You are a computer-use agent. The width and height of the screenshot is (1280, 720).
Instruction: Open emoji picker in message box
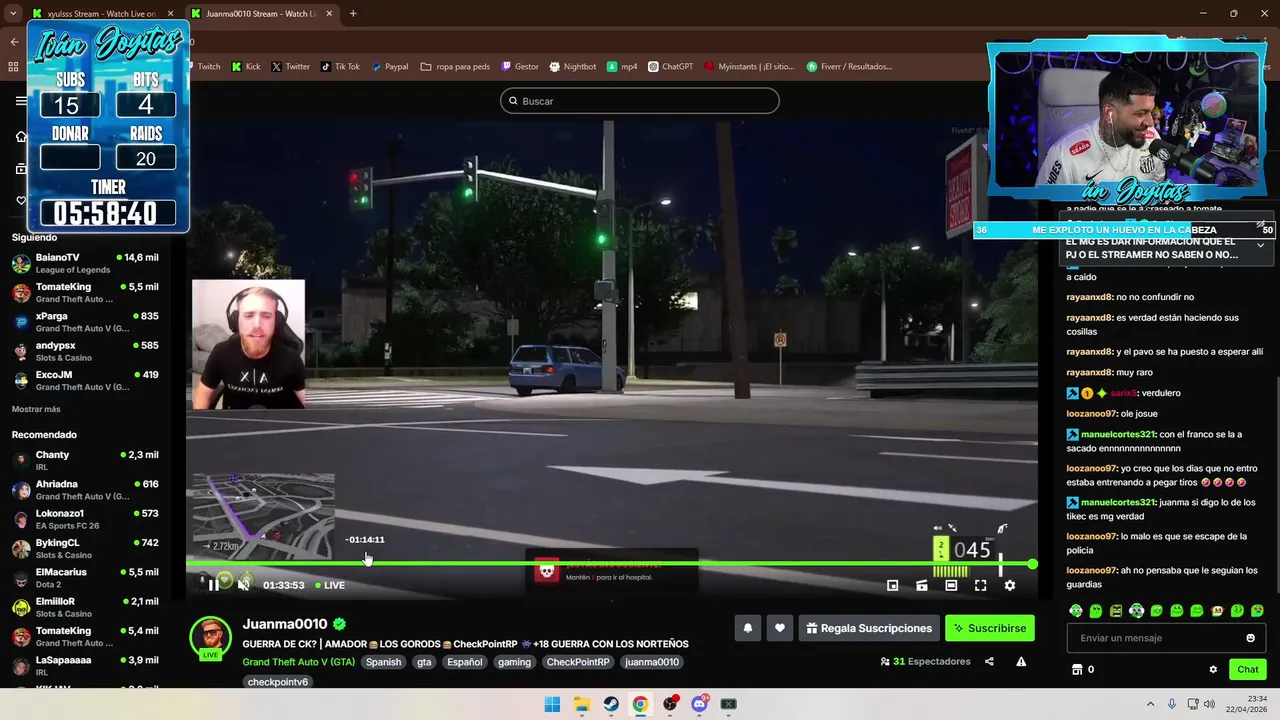point(1250,638)
